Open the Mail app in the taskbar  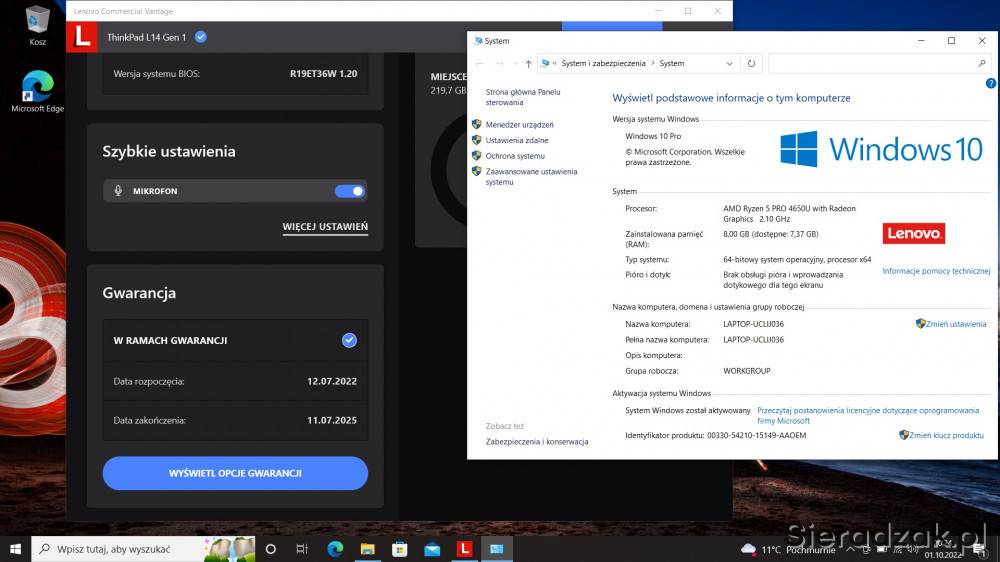point(432,549)
